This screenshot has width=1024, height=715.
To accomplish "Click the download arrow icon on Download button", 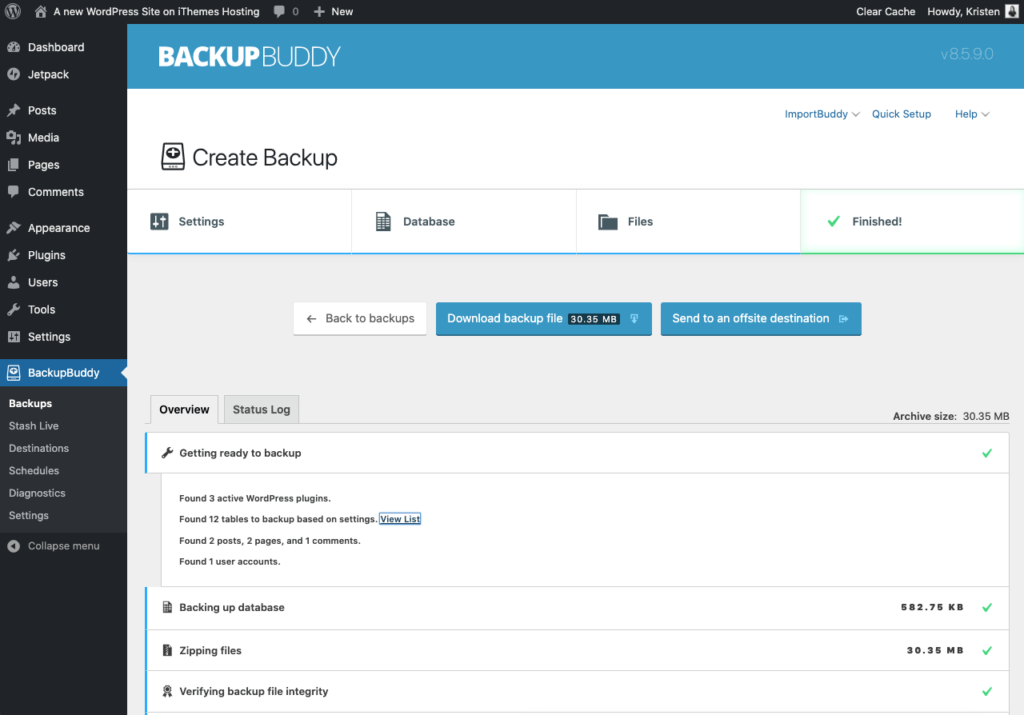I will (634, 319).
